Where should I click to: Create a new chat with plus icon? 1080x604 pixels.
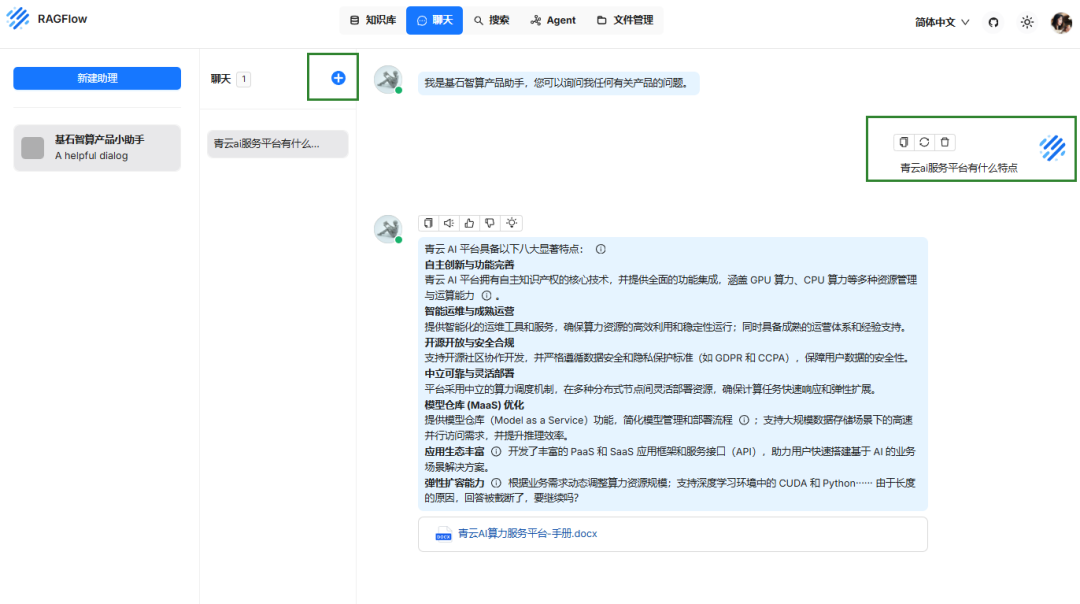coord(338,78)
